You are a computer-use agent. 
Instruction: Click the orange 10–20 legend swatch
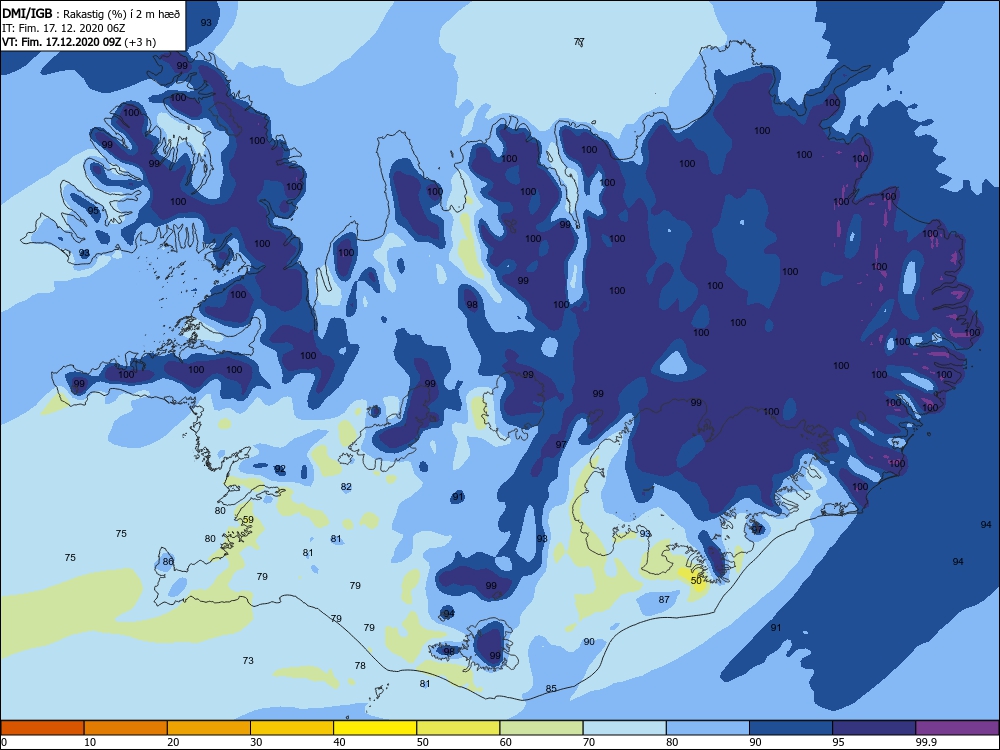pyautogui.click(x=126, y=728)
